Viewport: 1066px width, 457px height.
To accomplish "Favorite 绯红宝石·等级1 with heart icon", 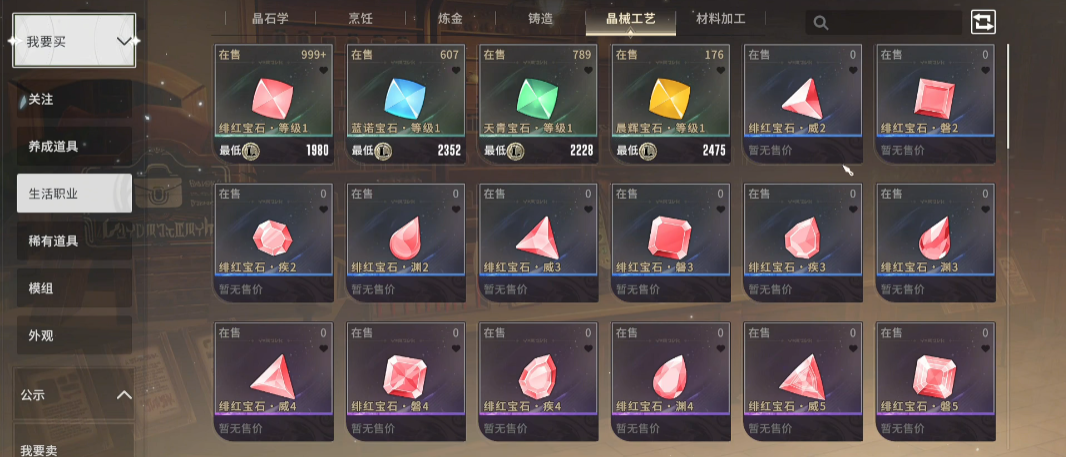I will pyautogui.click(x=324, y=70).
